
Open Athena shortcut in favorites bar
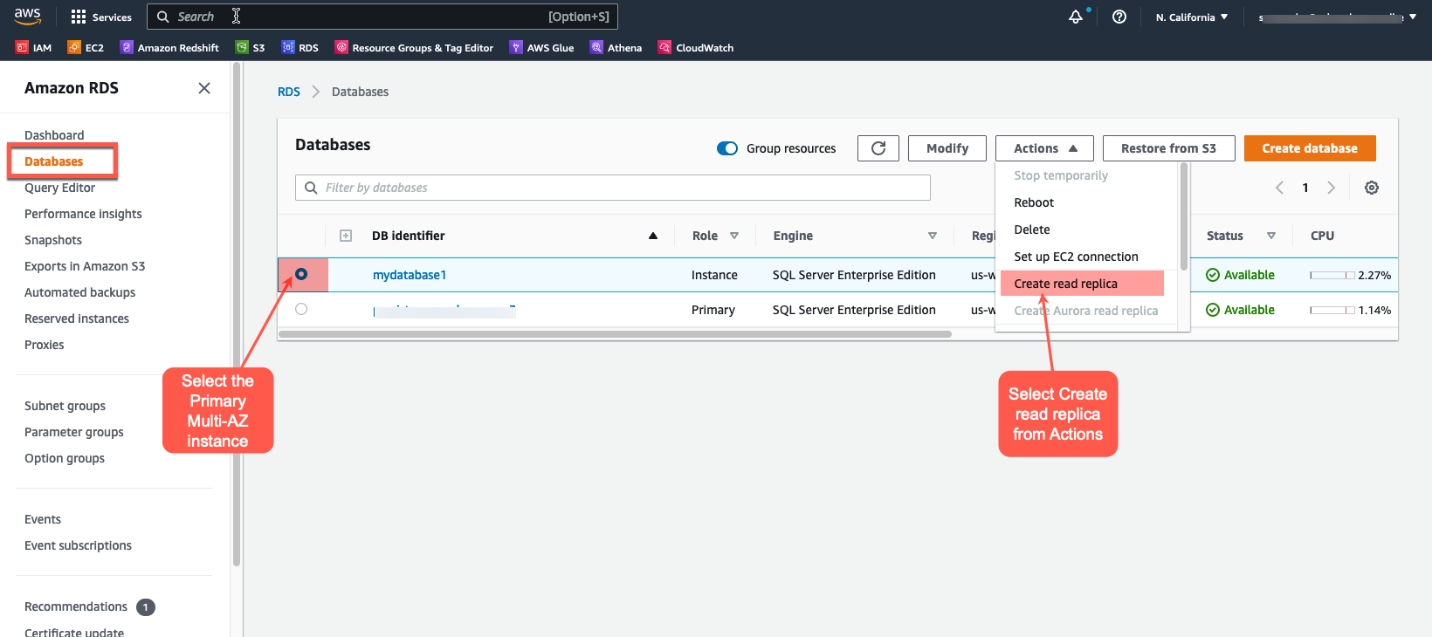[x=616, y=47]
